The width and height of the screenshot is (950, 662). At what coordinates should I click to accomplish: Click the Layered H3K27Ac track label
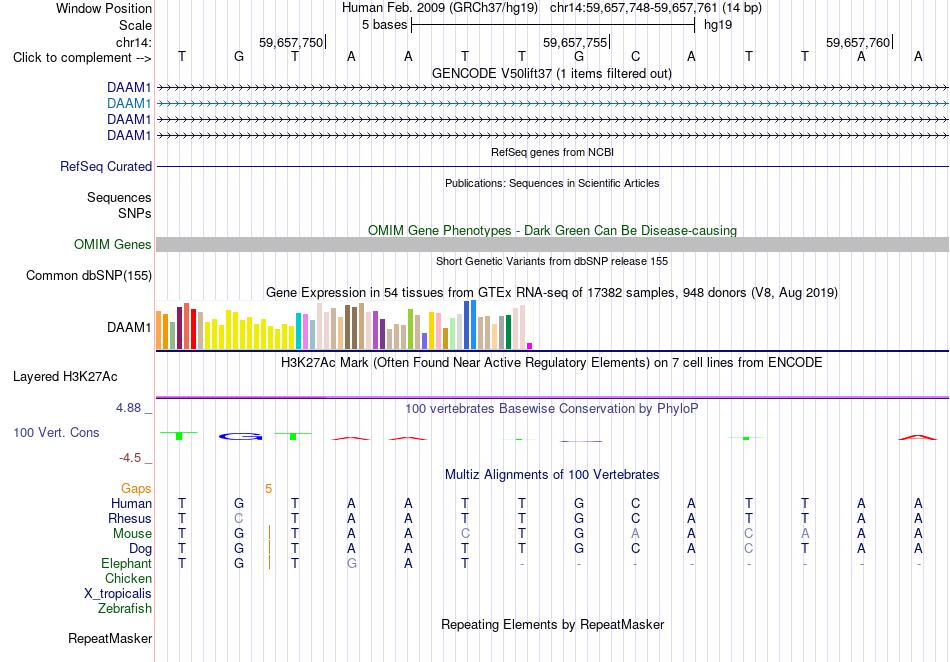(x=65, y=377)
